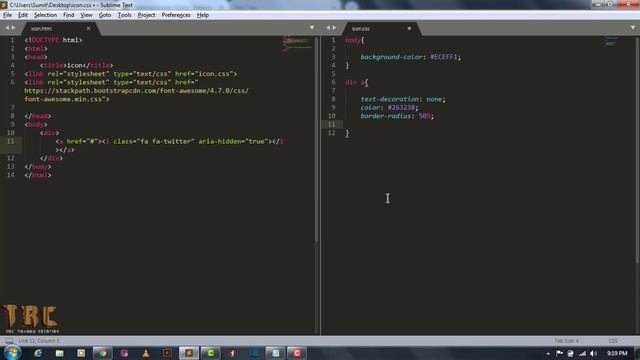Switch to Sublime Text taskbar button
The image size is (640, 360).
(189, 353)
